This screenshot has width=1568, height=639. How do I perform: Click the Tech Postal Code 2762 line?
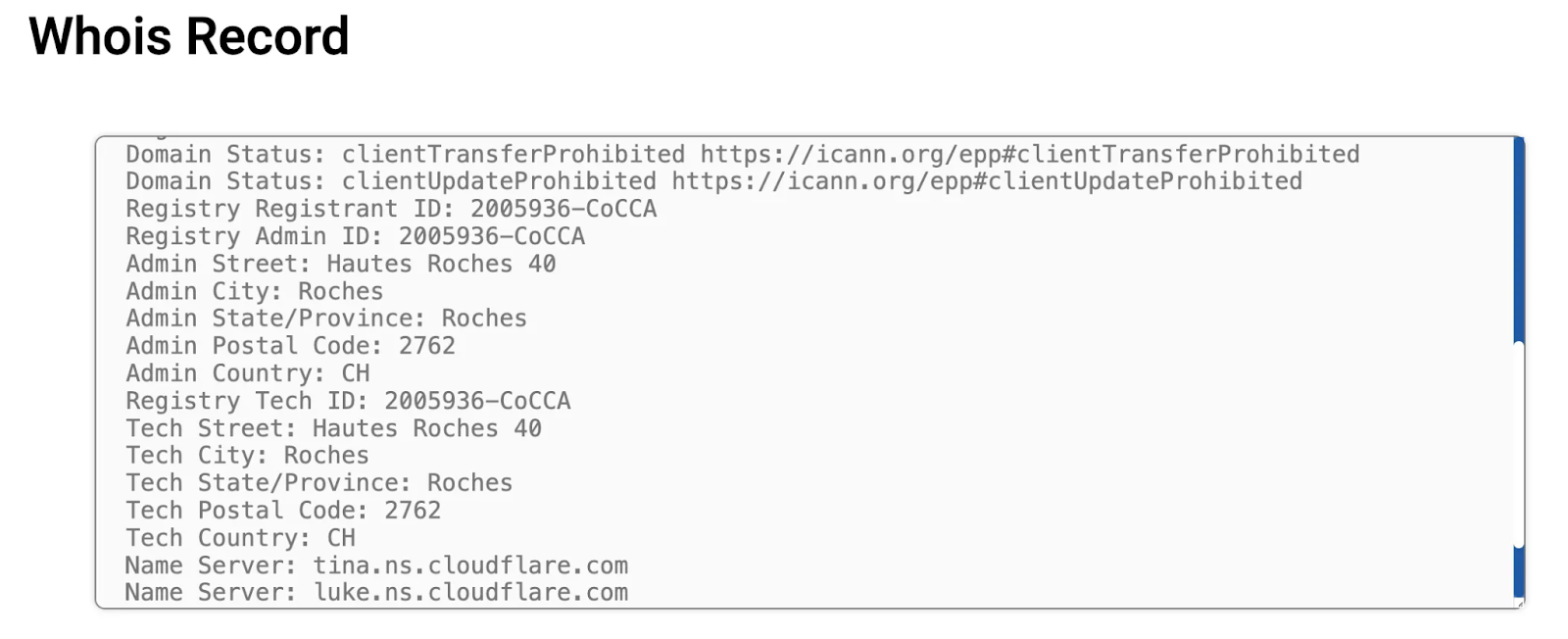pos(283,511)
